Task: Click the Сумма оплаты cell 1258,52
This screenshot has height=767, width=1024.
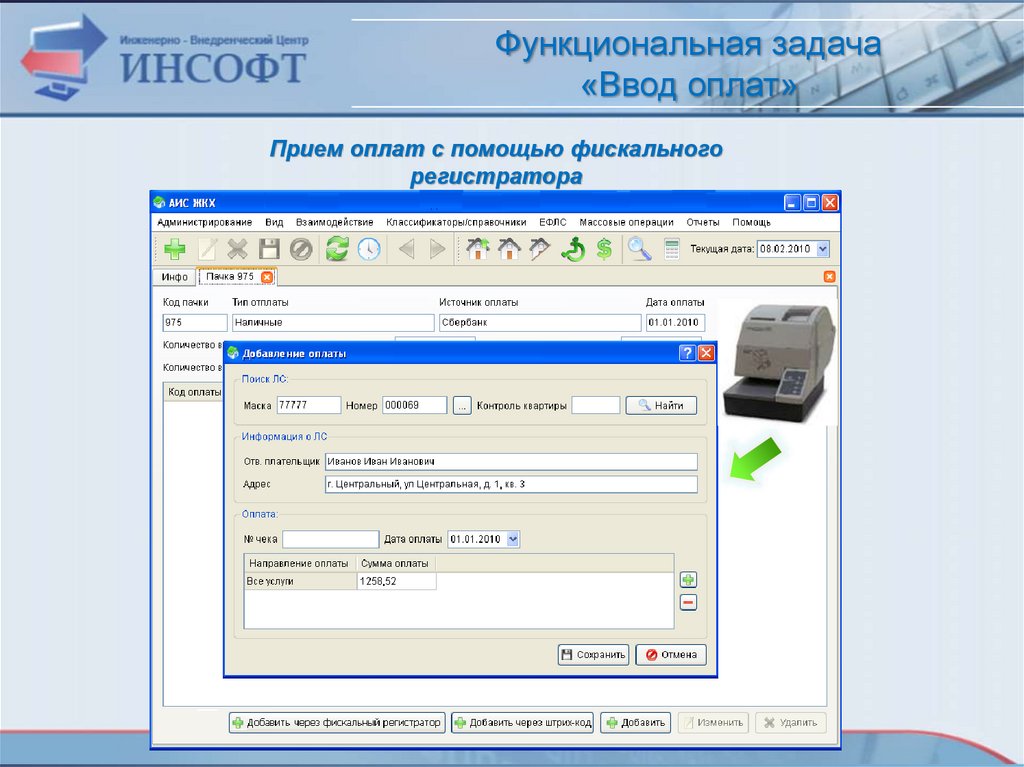Action: click(x=396, y=581)
